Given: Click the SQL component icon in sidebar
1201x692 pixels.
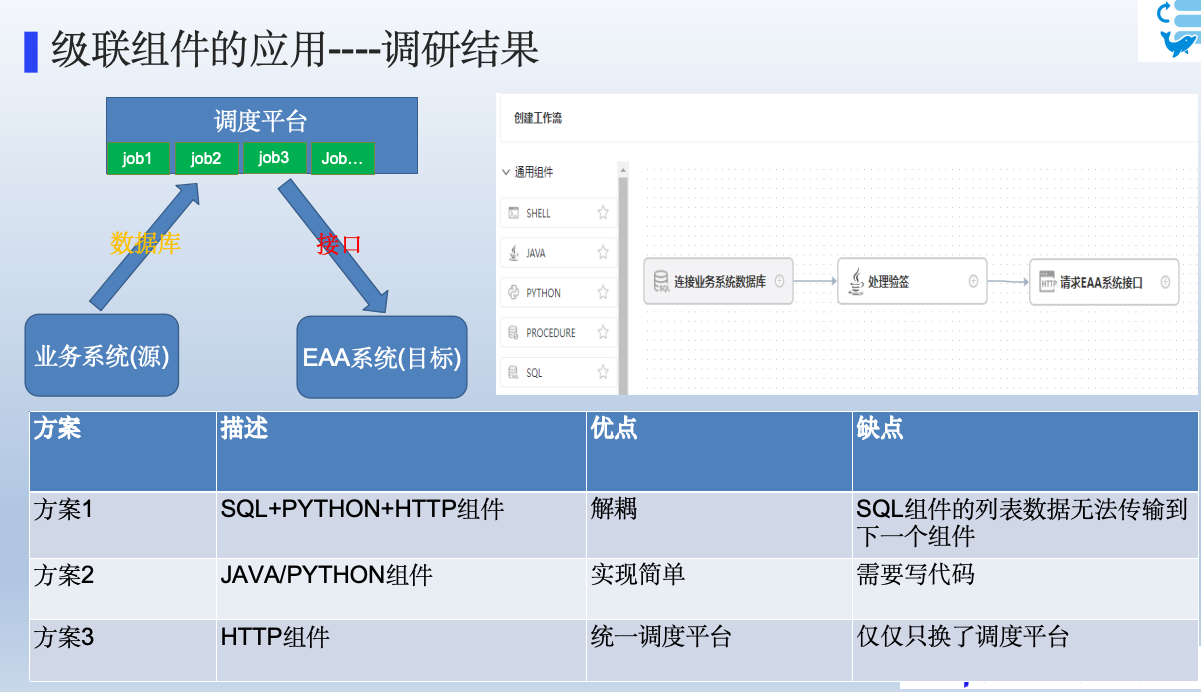Looking at the screenshot, I should coord(514,373).
